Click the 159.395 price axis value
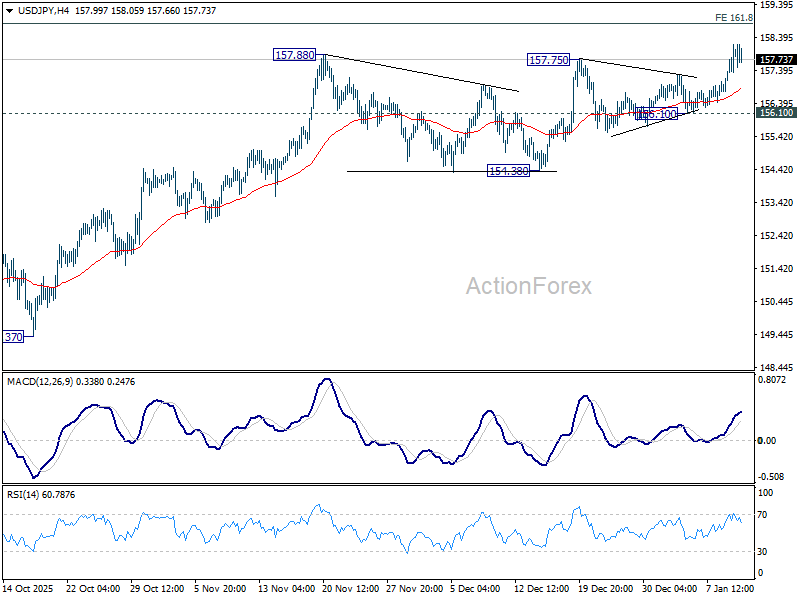This screenshot has height=600, width=800. click(776, 5)
